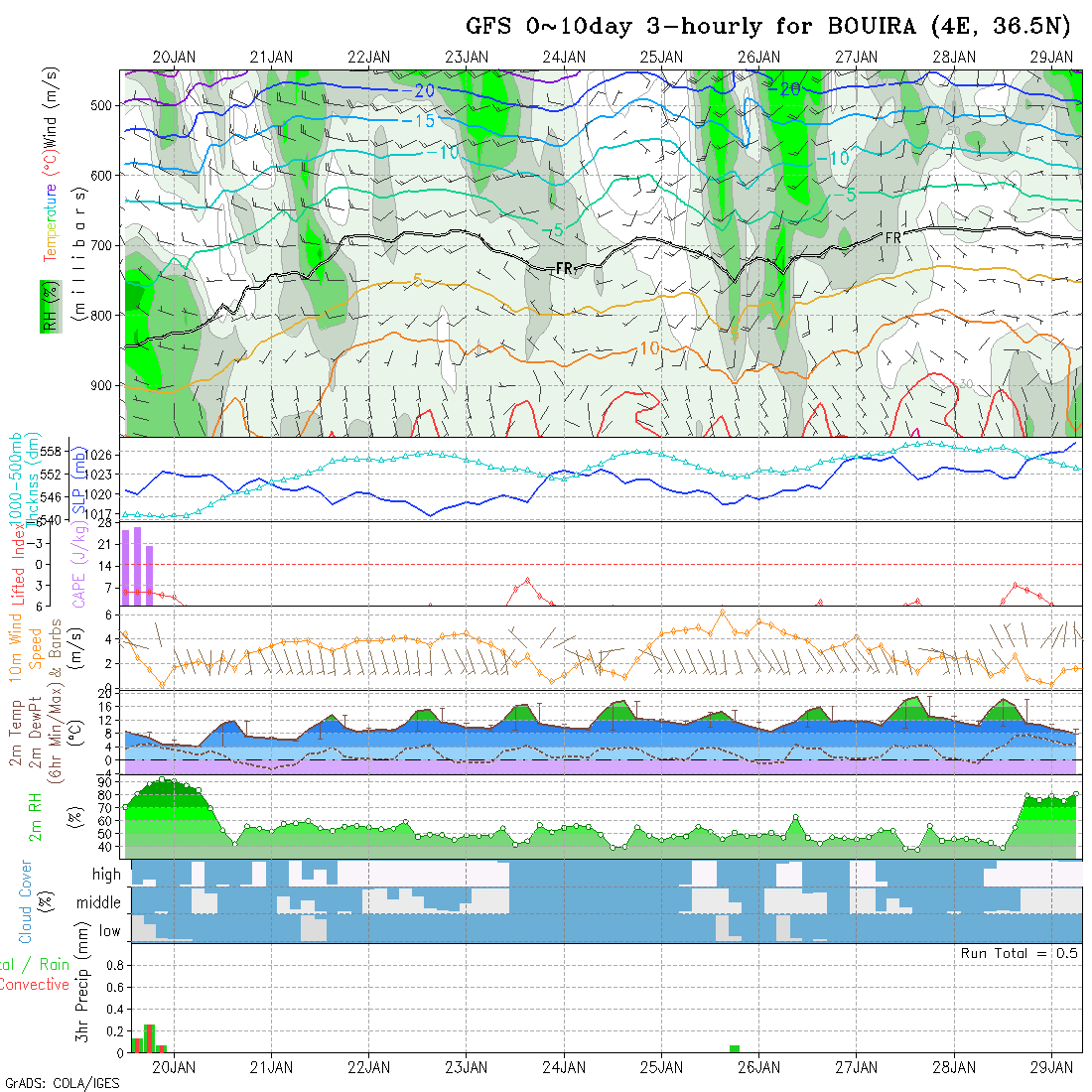
Task: Click the FR freezing-level label near 24JAN
Action: [565, 268]
